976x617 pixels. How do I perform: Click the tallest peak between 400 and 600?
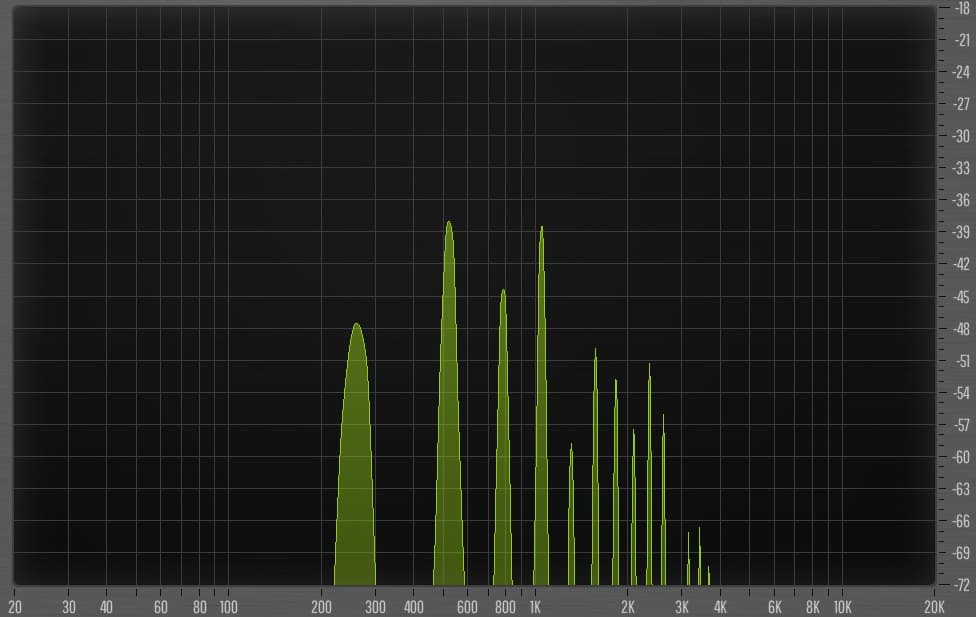click(x=449, y=403)
